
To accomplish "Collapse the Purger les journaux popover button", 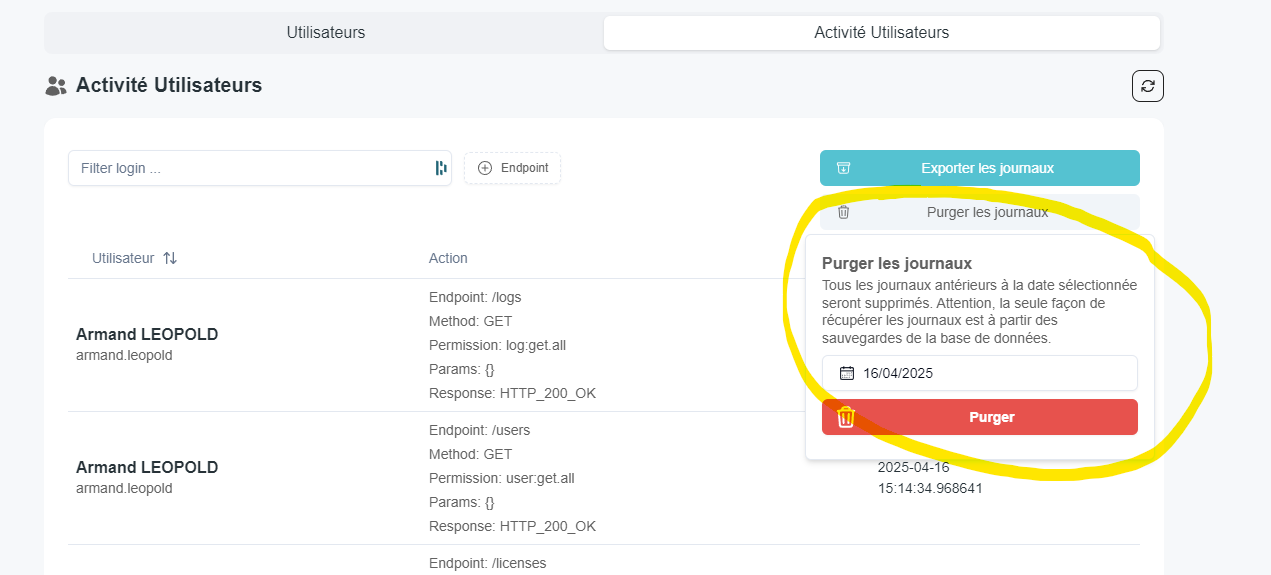I will 979,212.
